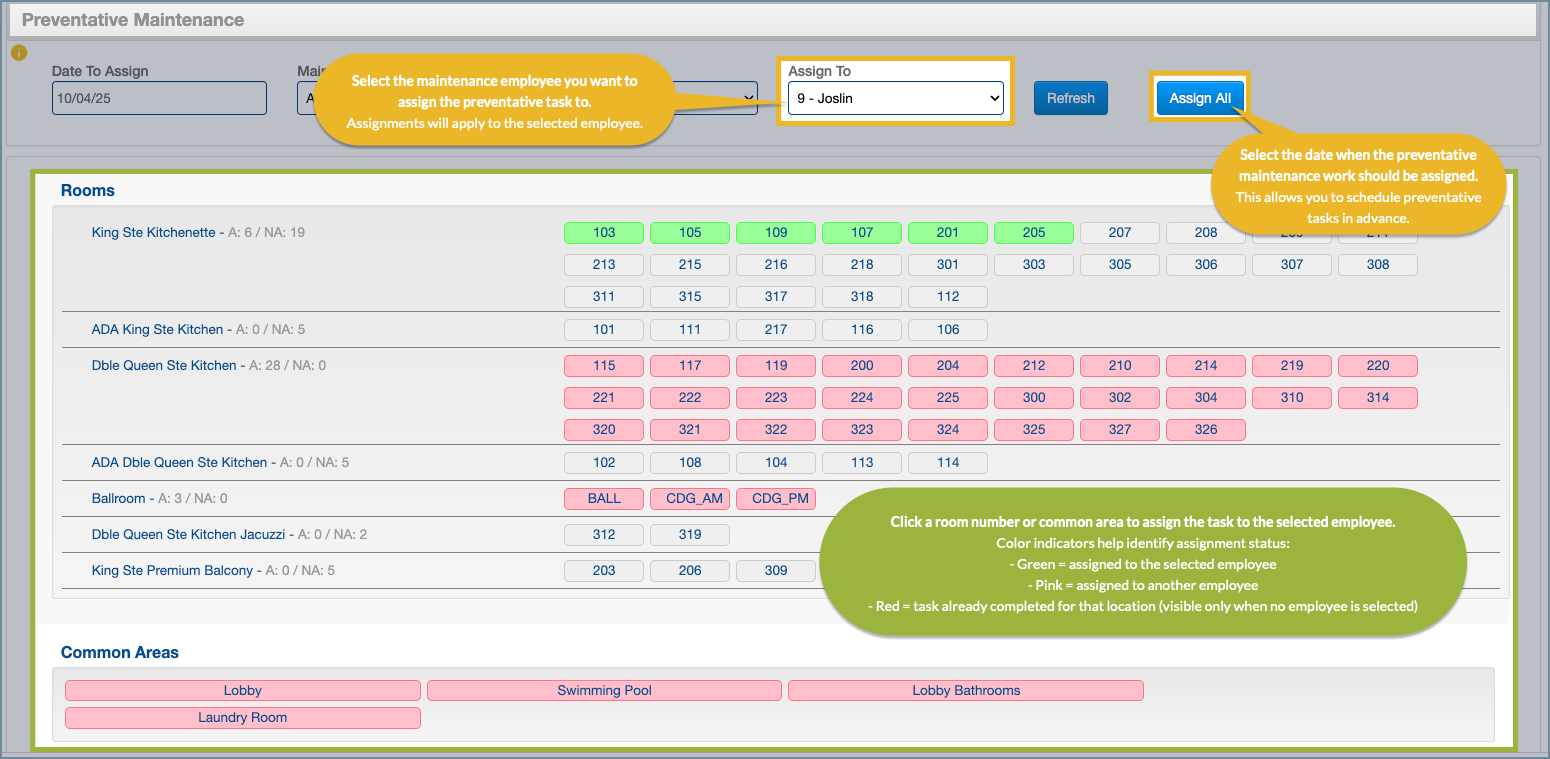This screenshot has height=759, width=1550.
Task: Toggle green room 205 assignment
Action: pyautogui.click(x=1034, y=233)
